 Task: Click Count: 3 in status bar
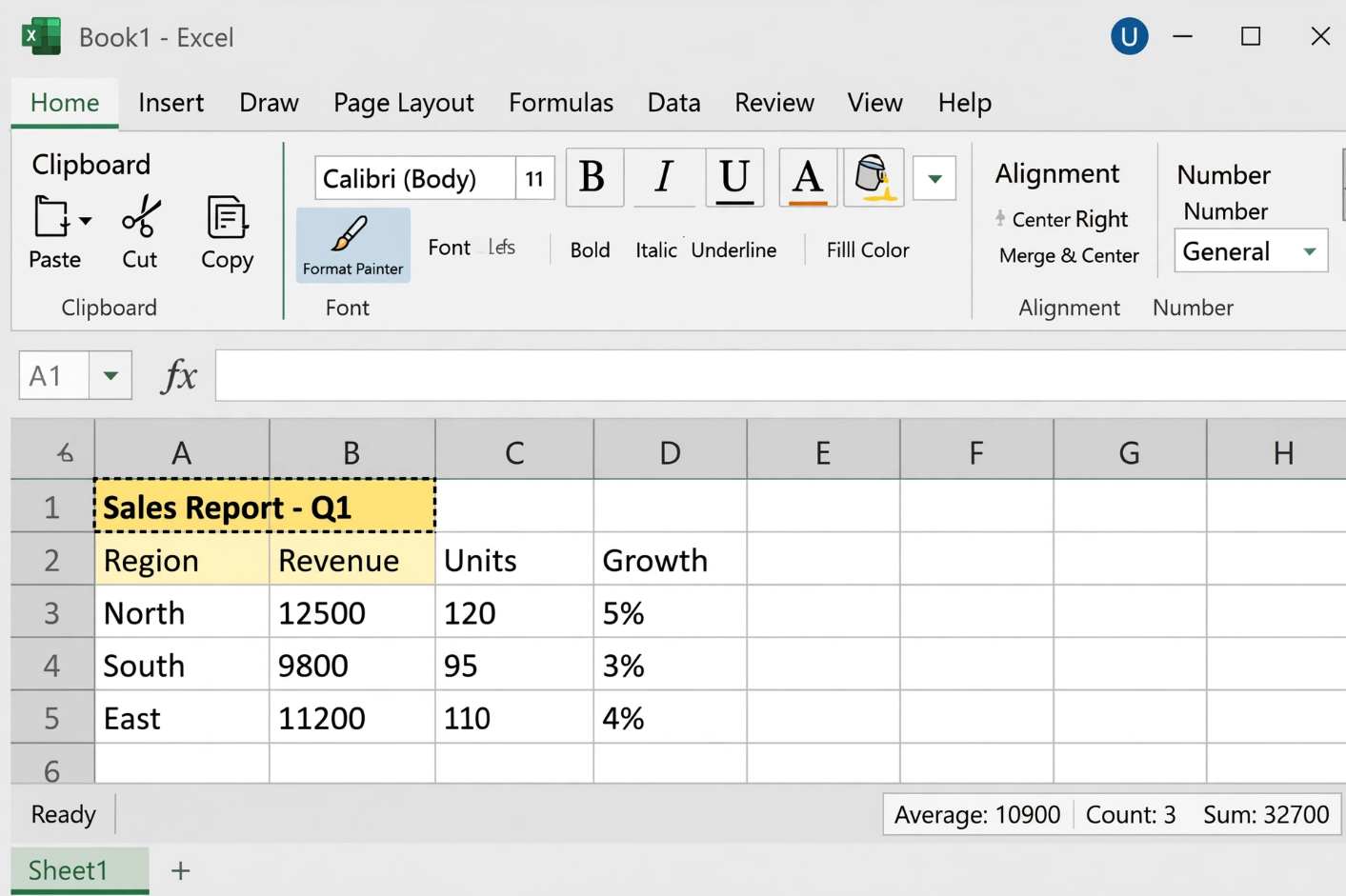point(1131,814)
